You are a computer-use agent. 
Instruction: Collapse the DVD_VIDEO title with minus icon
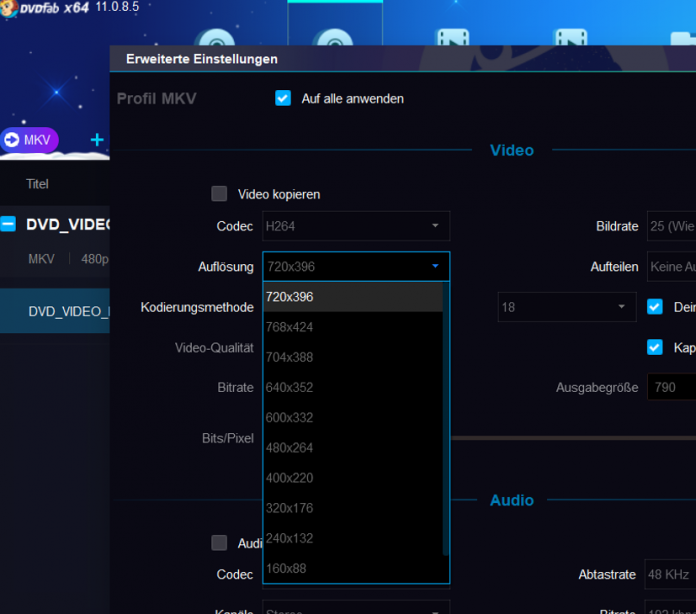(8, 225)
